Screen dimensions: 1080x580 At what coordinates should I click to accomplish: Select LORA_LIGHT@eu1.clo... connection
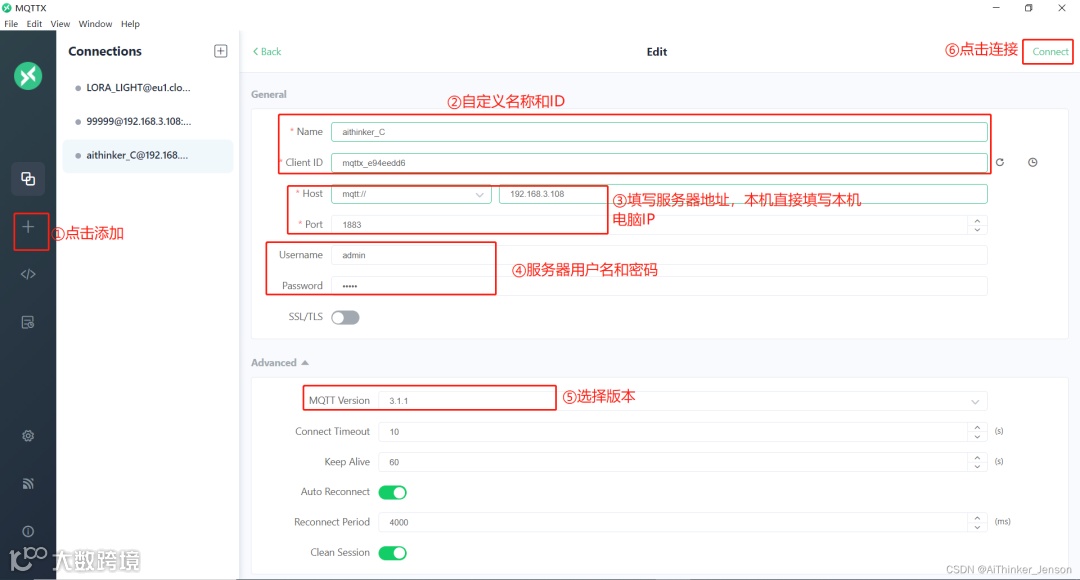[x=147, y=87]
